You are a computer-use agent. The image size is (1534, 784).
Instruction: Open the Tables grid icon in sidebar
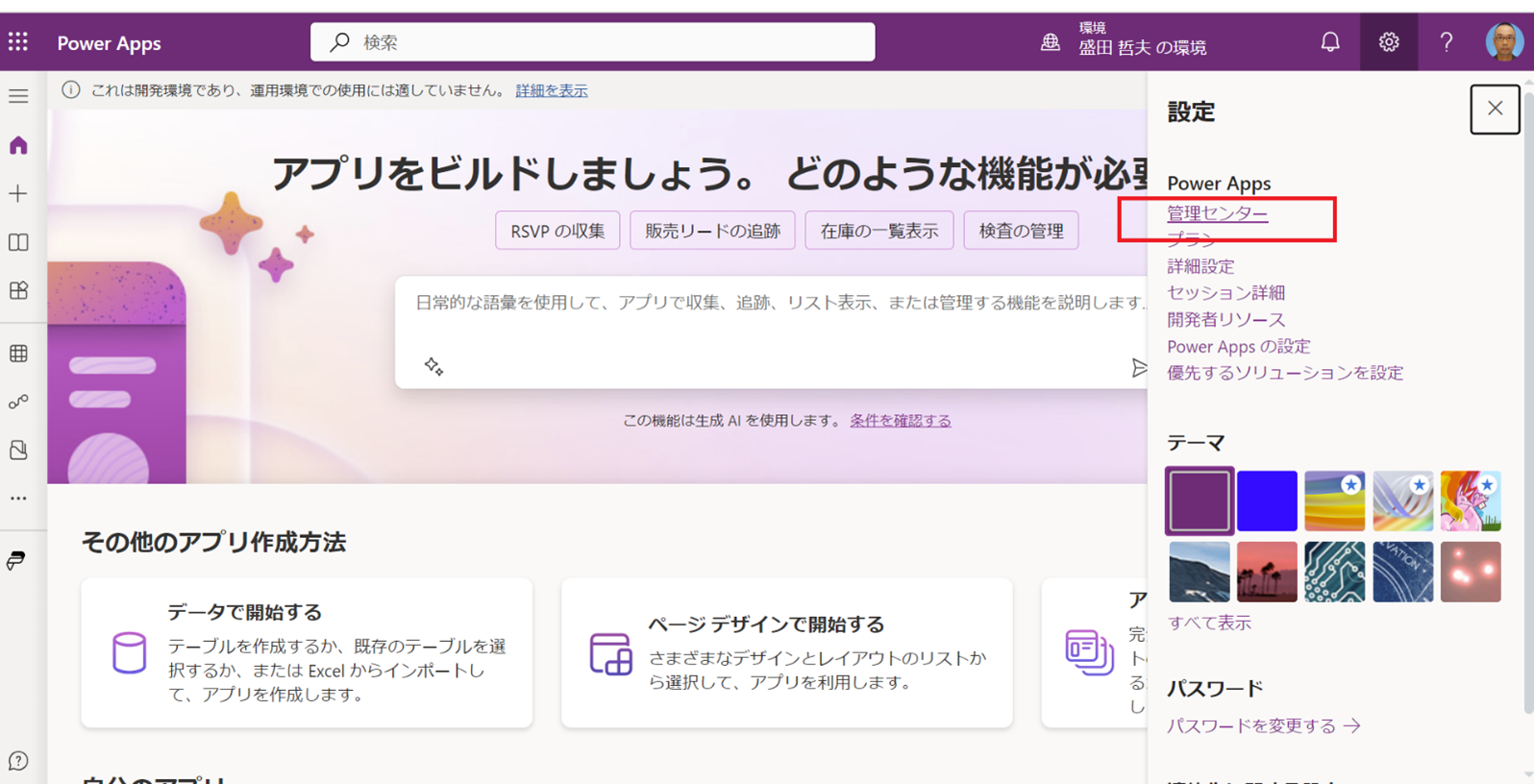(18, 354)
